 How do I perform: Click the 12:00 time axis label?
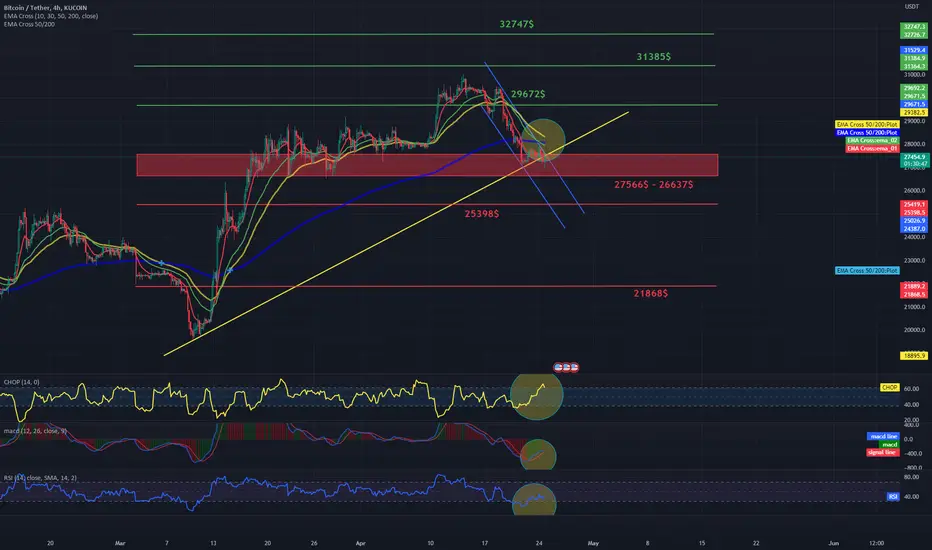pyautogui.click(x=876, y=543)
